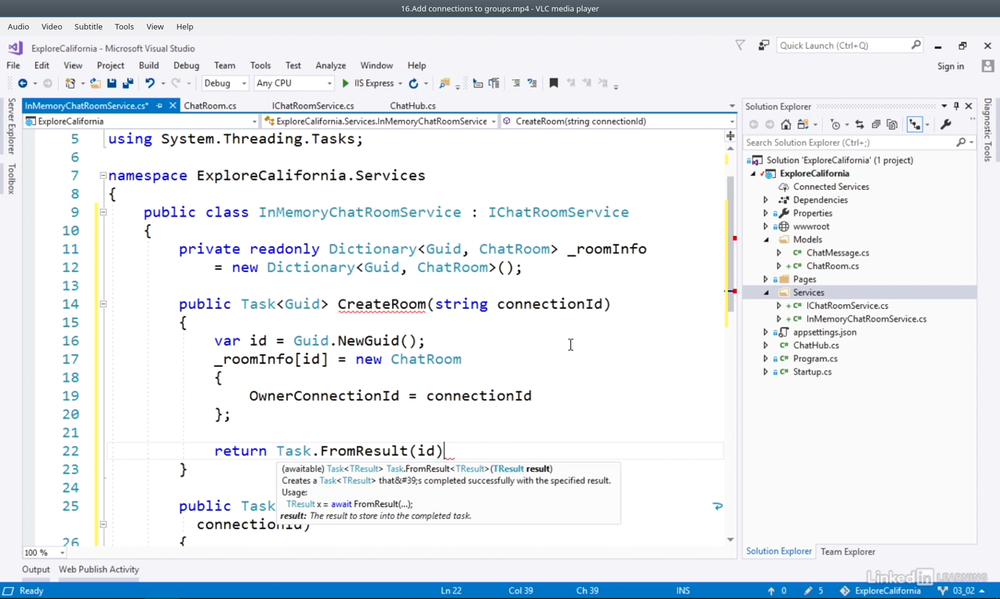The width and height of the screenshot is (1000, 599).
Task: Open the Diagnostic Tools side tab
Action: (x=987, y=129)
